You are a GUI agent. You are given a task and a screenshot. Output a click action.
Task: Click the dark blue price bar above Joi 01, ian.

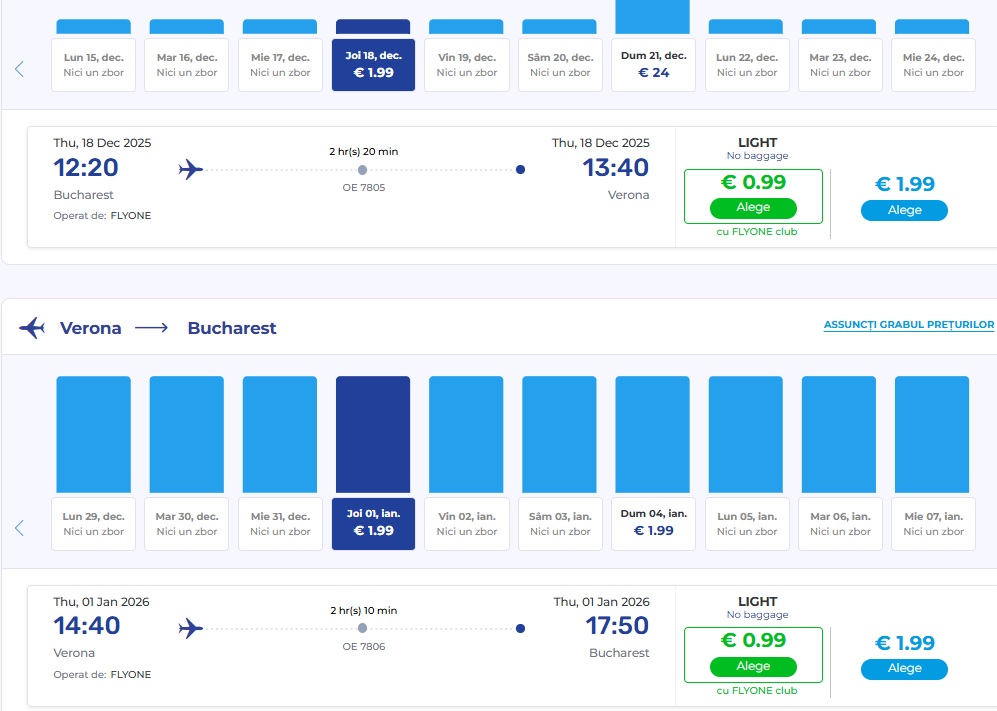pyautogui.click(x=373, y=434)
